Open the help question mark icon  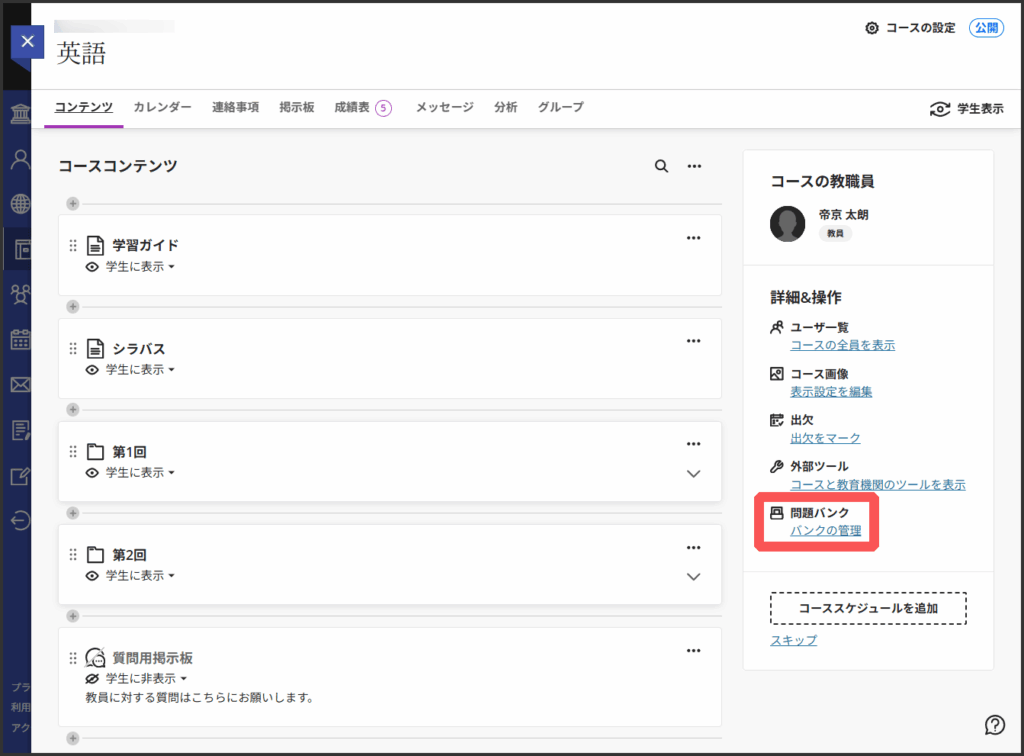994,724
